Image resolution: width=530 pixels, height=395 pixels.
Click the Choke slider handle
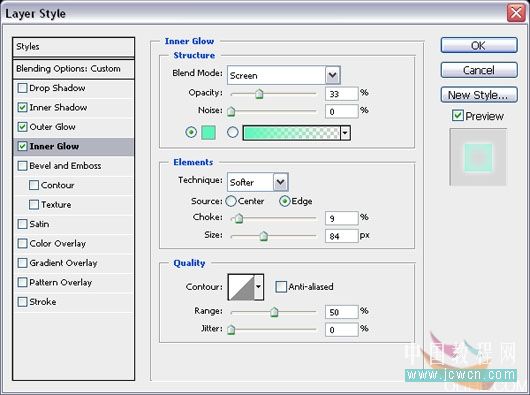click(x=239, y=219)
